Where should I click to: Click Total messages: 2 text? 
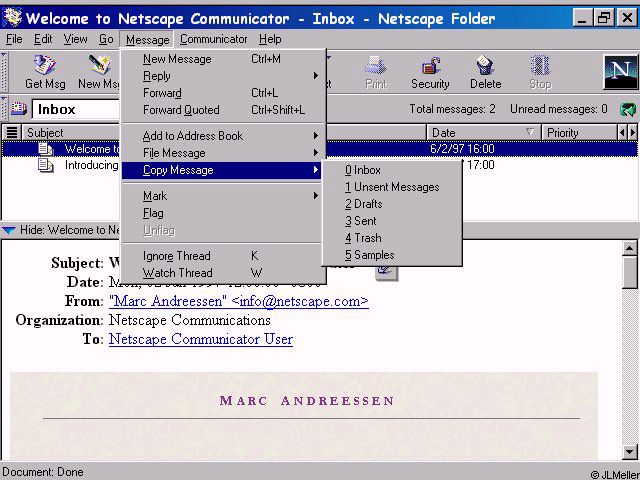tap(452, 109)
